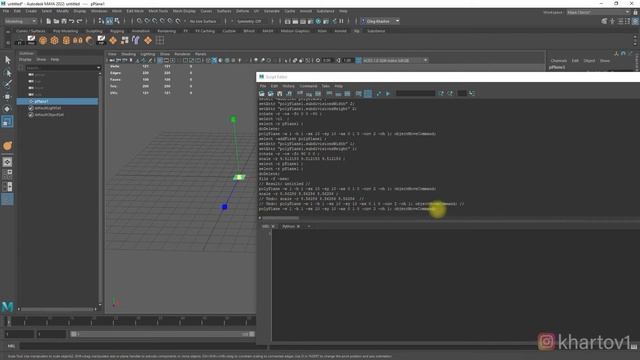The image size is (640, 360).
Task: Open Outliner Display menu
Action: tap(25, 60)
